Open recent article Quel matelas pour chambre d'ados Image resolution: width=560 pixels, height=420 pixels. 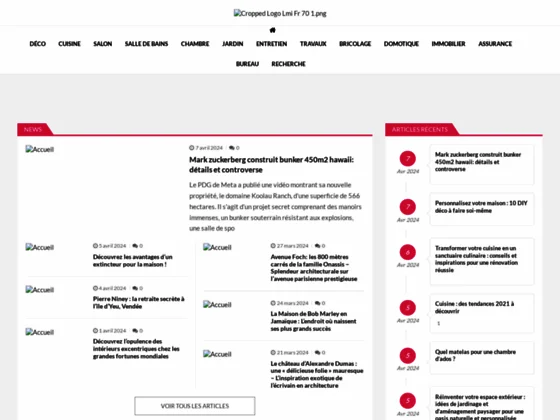pos(475,355)
